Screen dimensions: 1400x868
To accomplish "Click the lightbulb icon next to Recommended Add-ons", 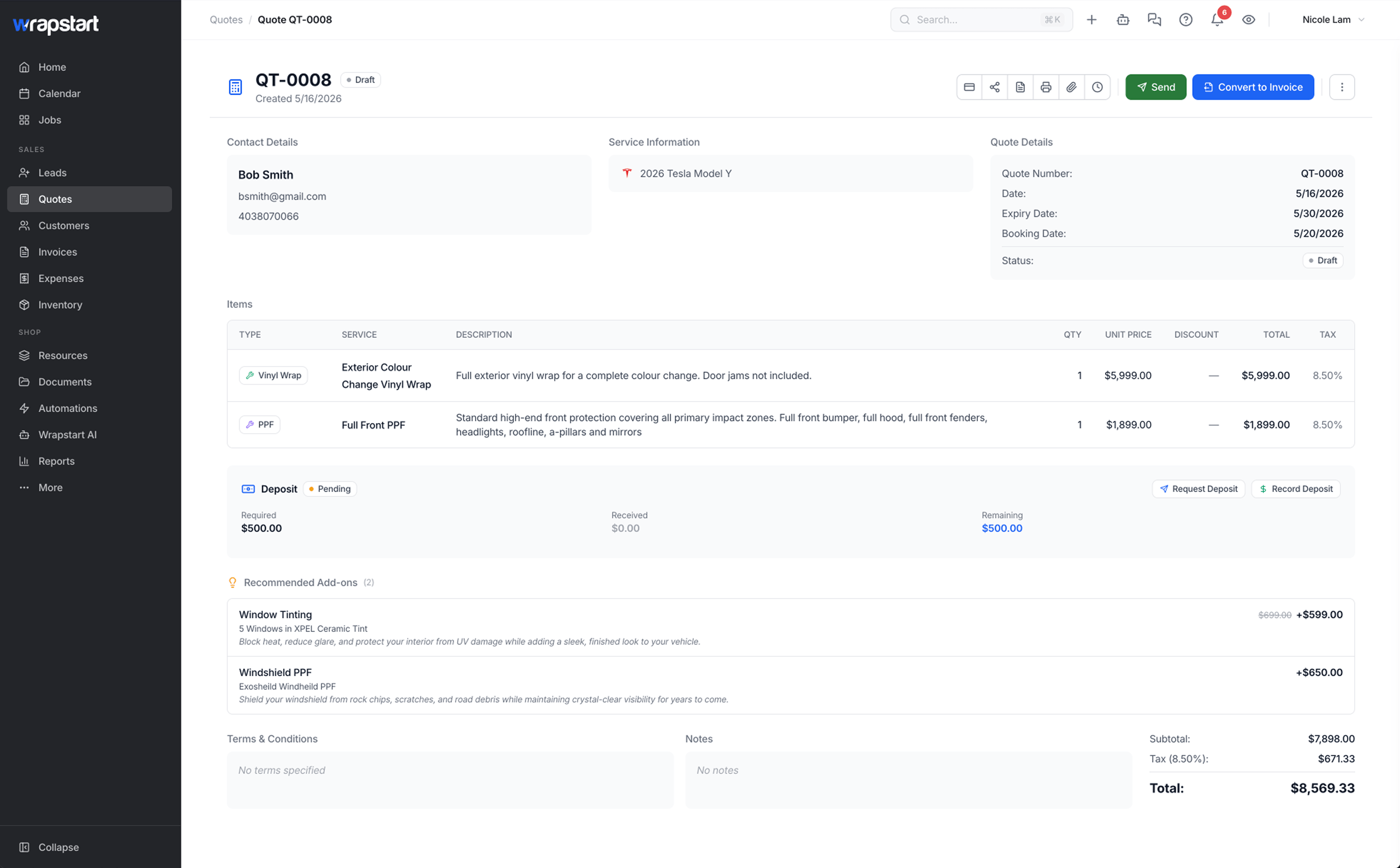I will click(x=232, y=582).
